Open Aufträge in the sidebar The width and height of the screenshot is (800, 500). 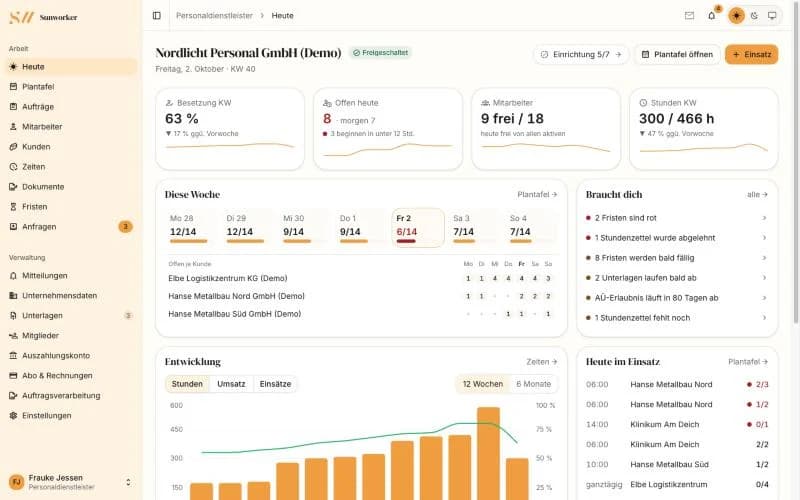71,107
